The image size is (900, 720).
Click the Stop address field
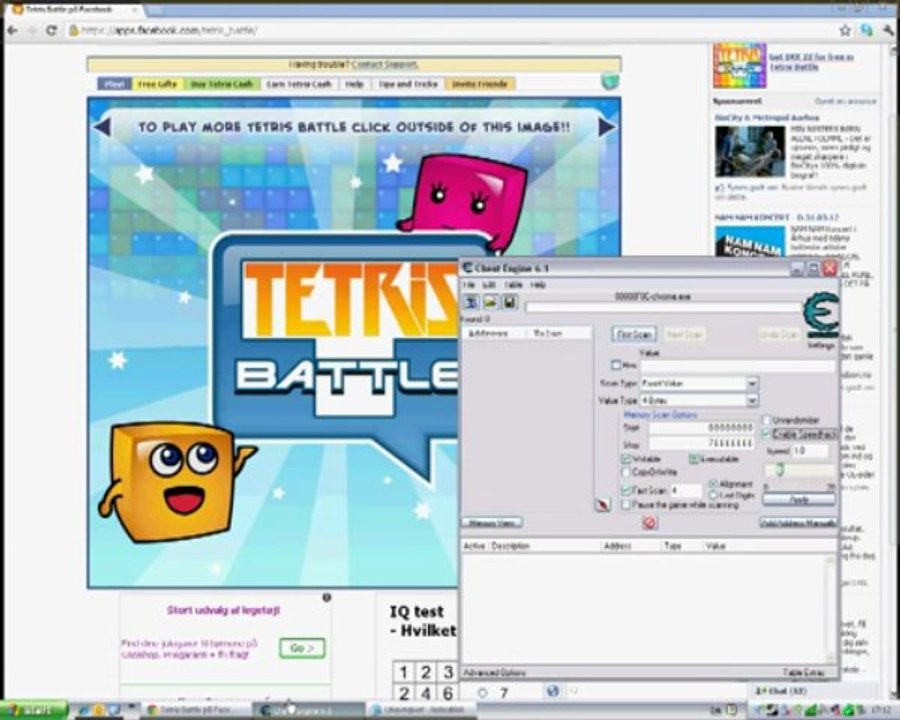[x=701, y=444]
